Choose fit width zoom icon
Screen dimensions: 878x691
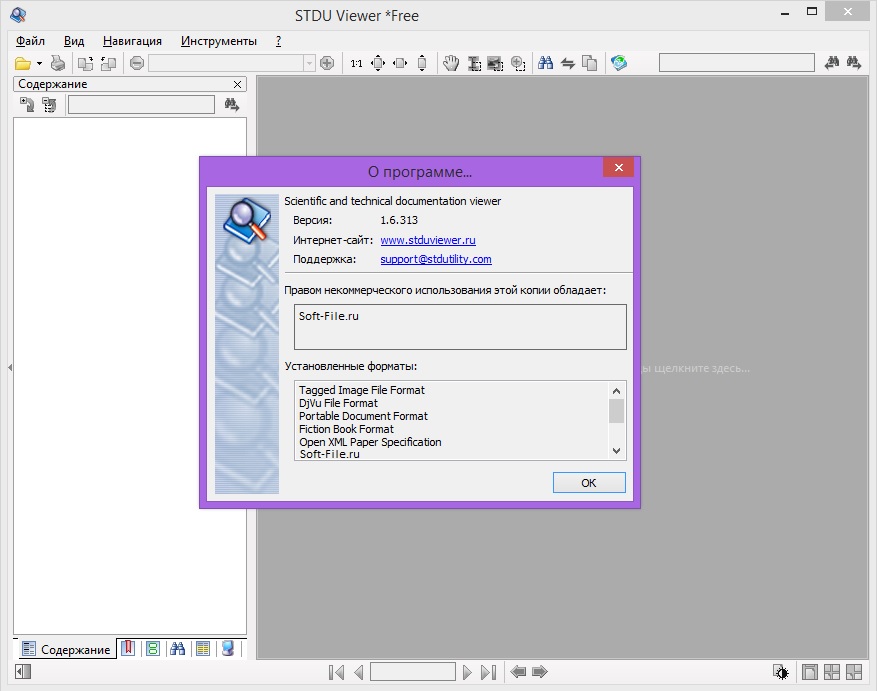click(400, 63)
